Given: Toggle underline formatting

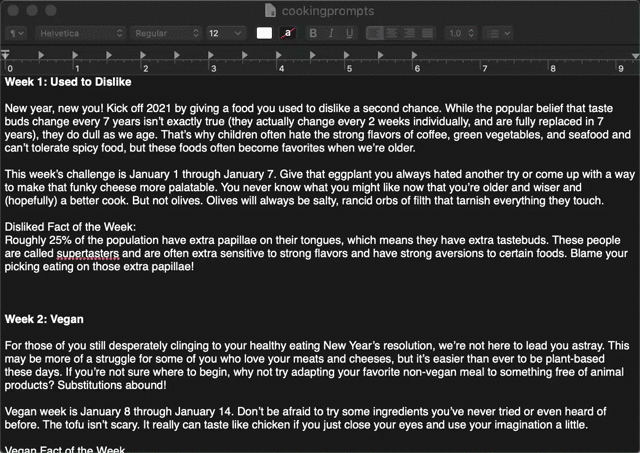Looking at the screenshot, I should (349, 33).
